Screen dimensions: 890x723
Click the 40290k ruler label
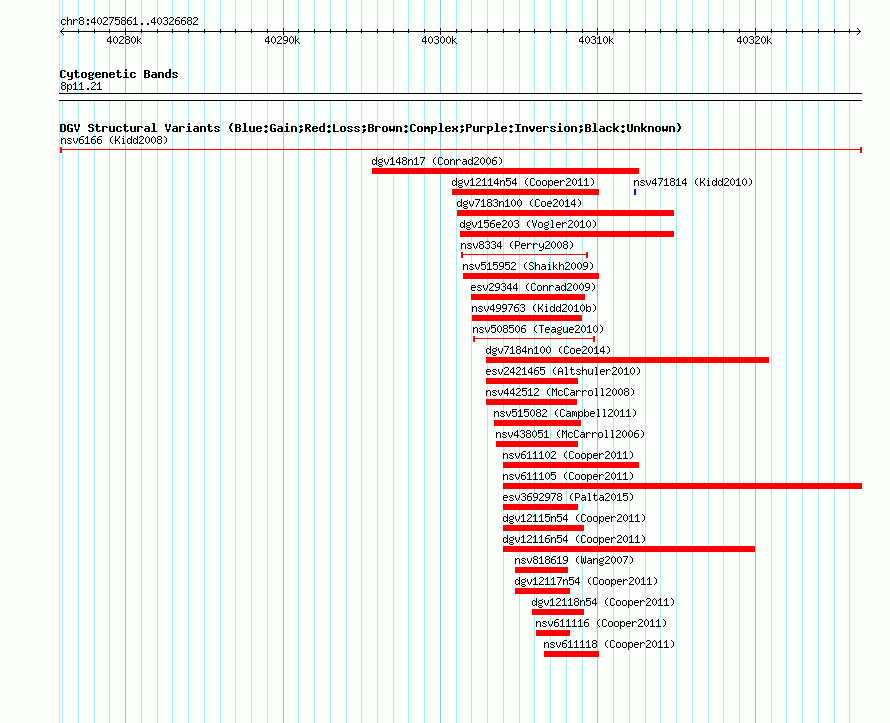pos(282,40)
